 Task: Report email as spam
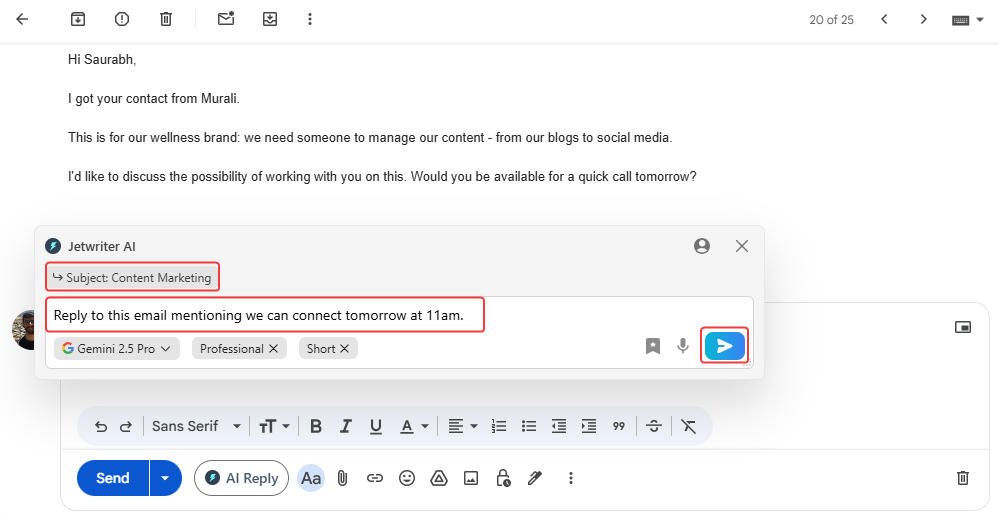click(122, 19)
